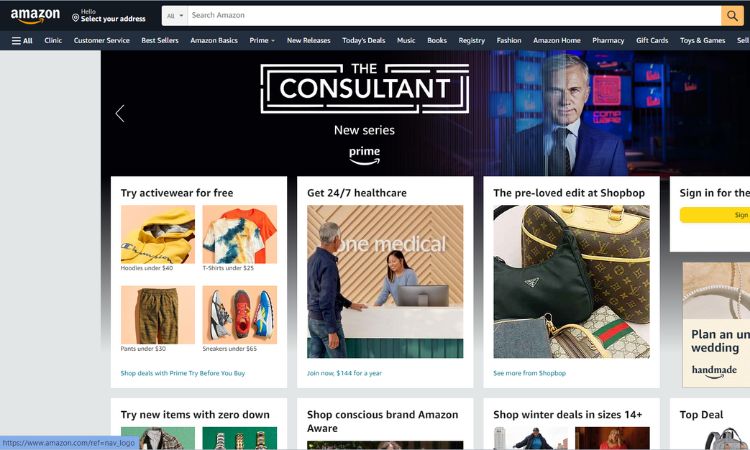Click the orange search magnifier button
750x450 pixels.
tap(732, 16)
